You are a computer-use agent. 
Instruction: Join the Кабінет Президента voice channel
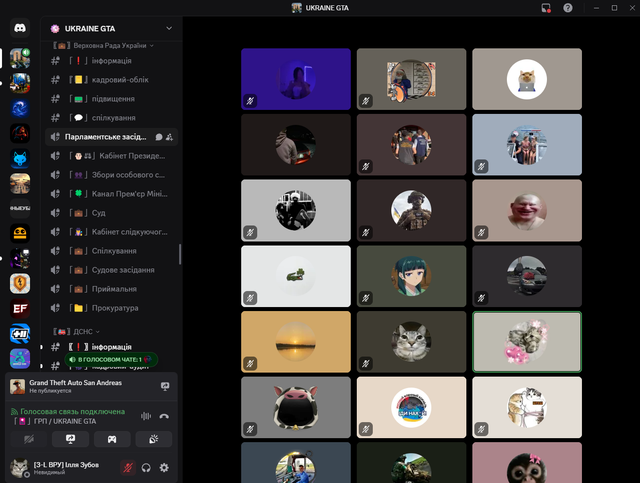[x=111, y=156]
